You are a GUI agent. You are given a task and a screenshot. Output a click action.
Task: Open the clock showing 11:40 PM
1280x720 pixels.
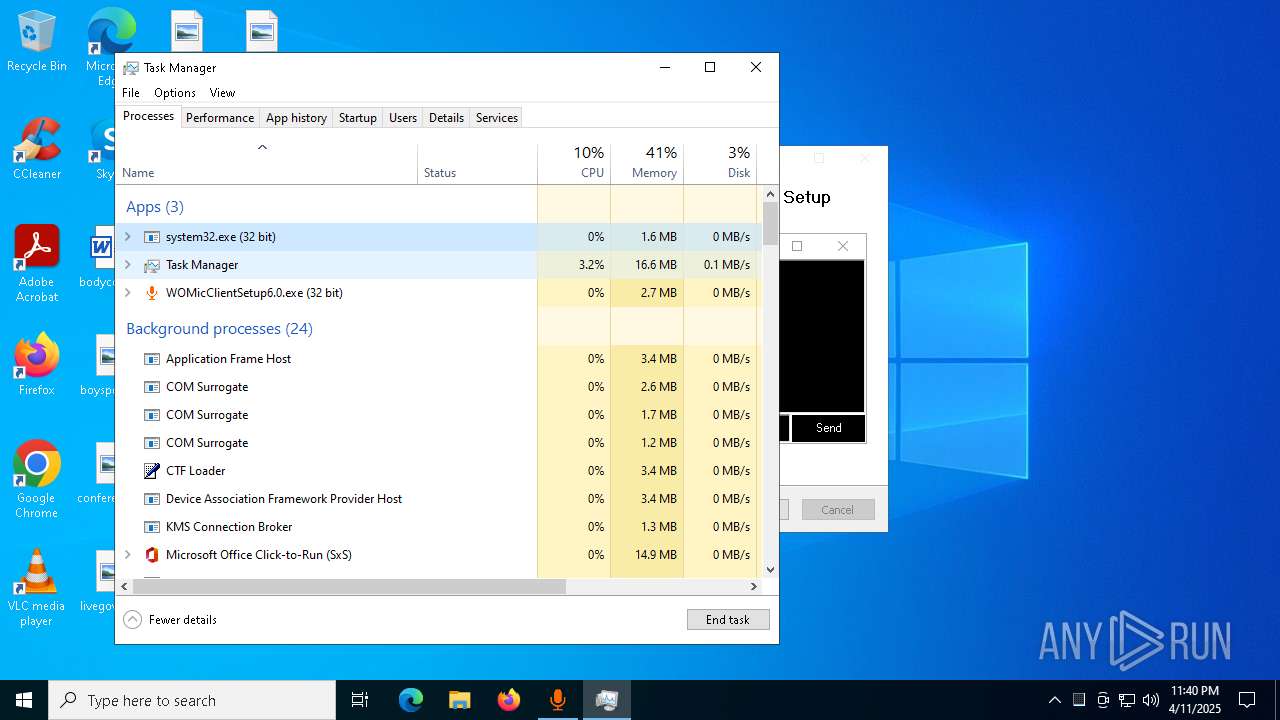pyautogui.click(x=1194, y=700)
